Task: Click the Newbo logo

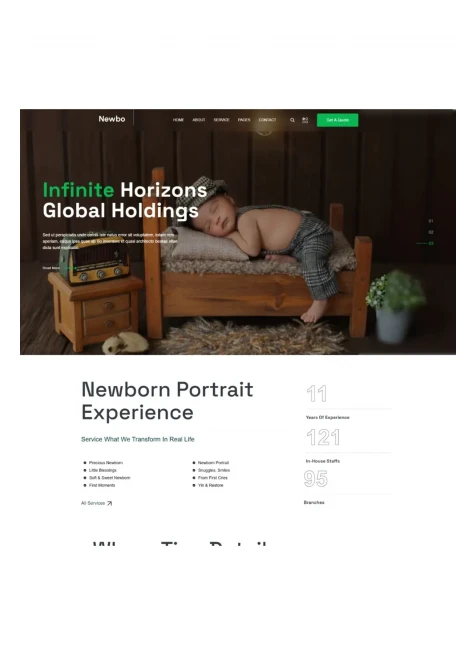Action: (x=112, y=119)
